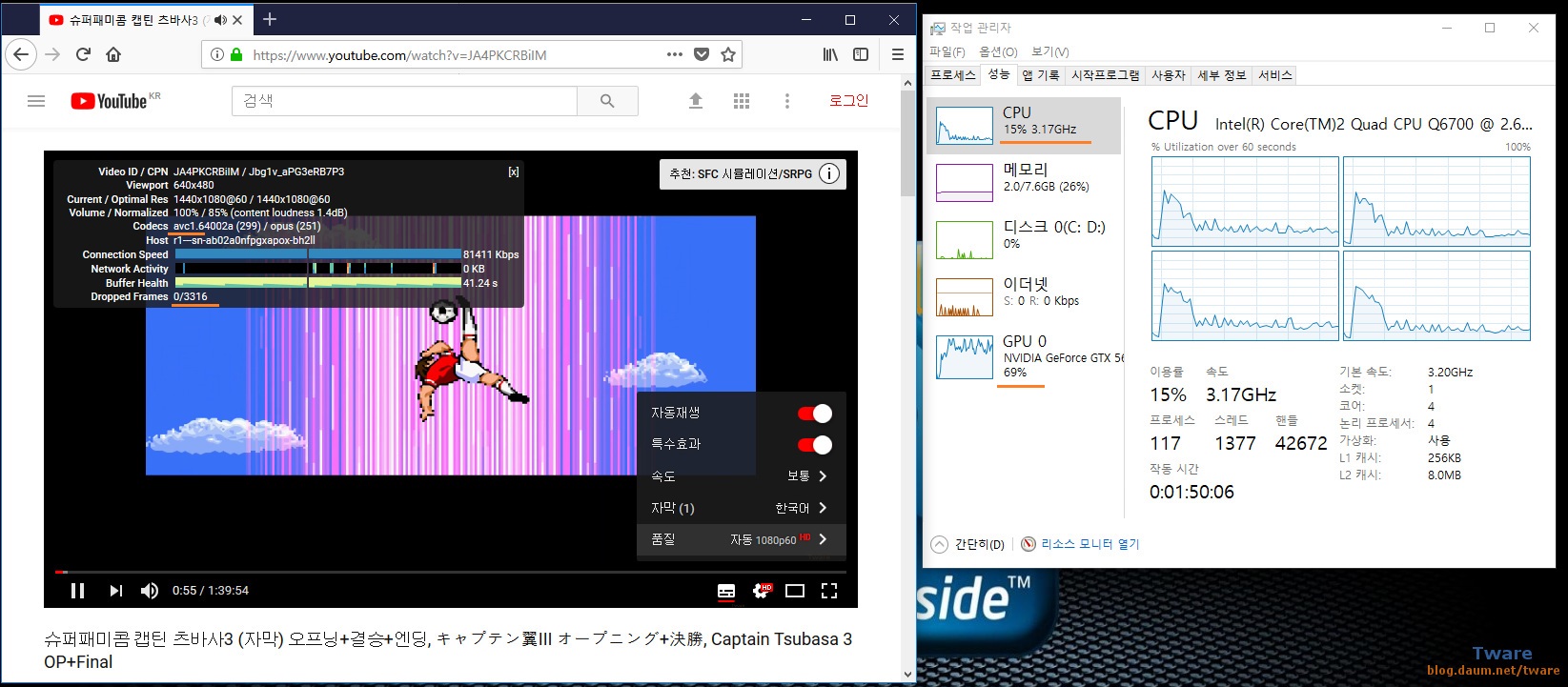The width and height of the screenshot is (1568, 687).
Task: Click the Task Manager title bar icon
Action: (x=938, y=28)
